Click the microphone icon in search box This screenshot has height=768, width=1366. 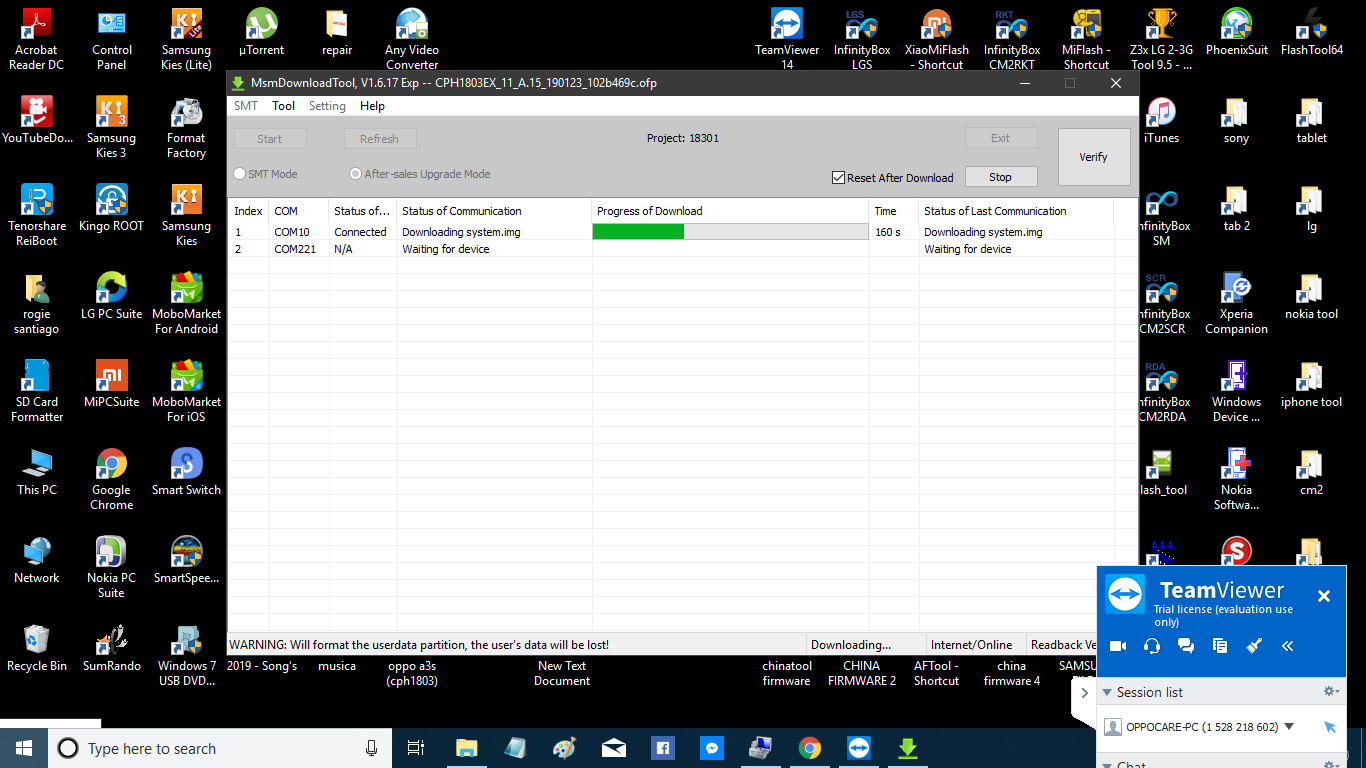[372, 748]
